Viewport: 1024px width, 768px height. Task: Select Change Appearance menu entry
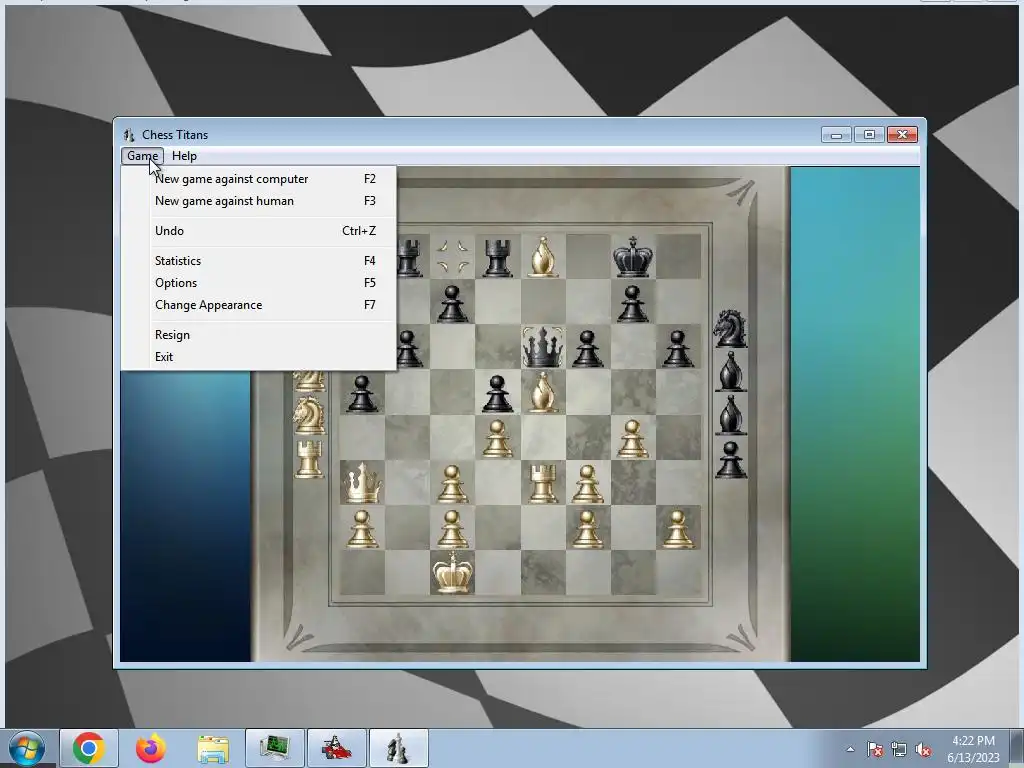click(x=259, y=306)
